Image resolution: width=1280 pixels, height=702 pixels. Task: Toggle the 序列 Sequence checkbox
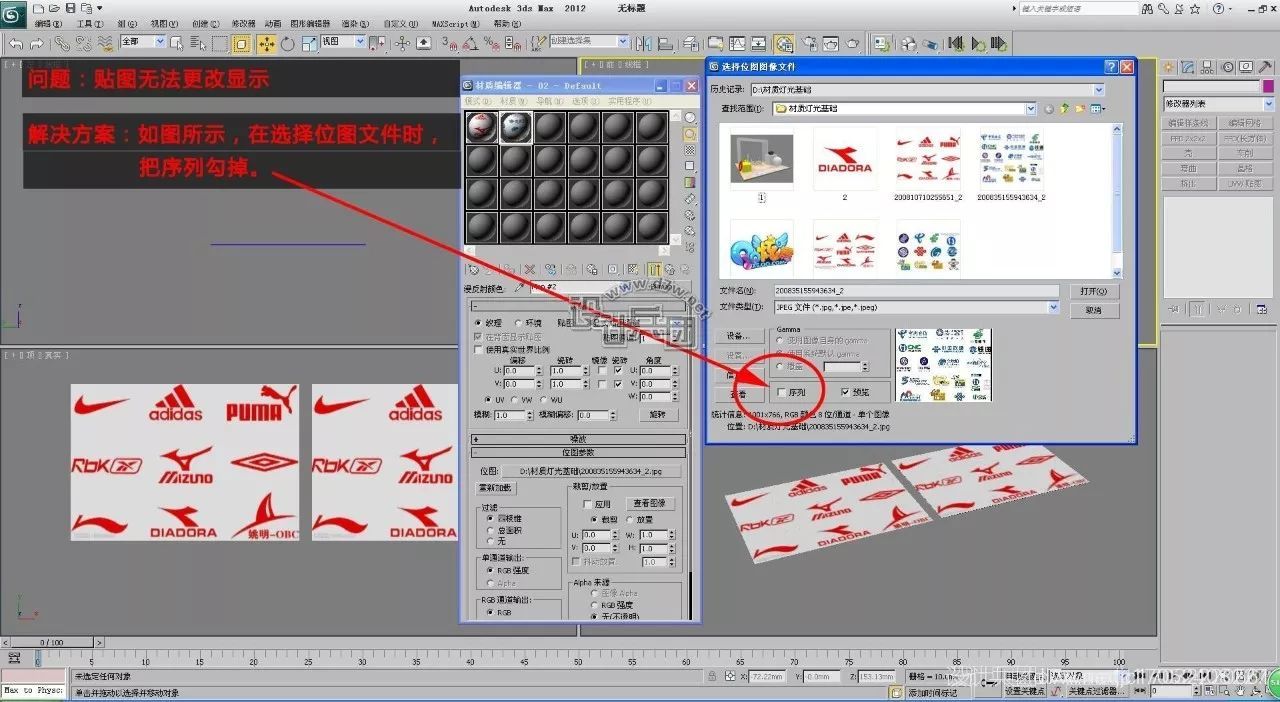(x=782, y=393)
